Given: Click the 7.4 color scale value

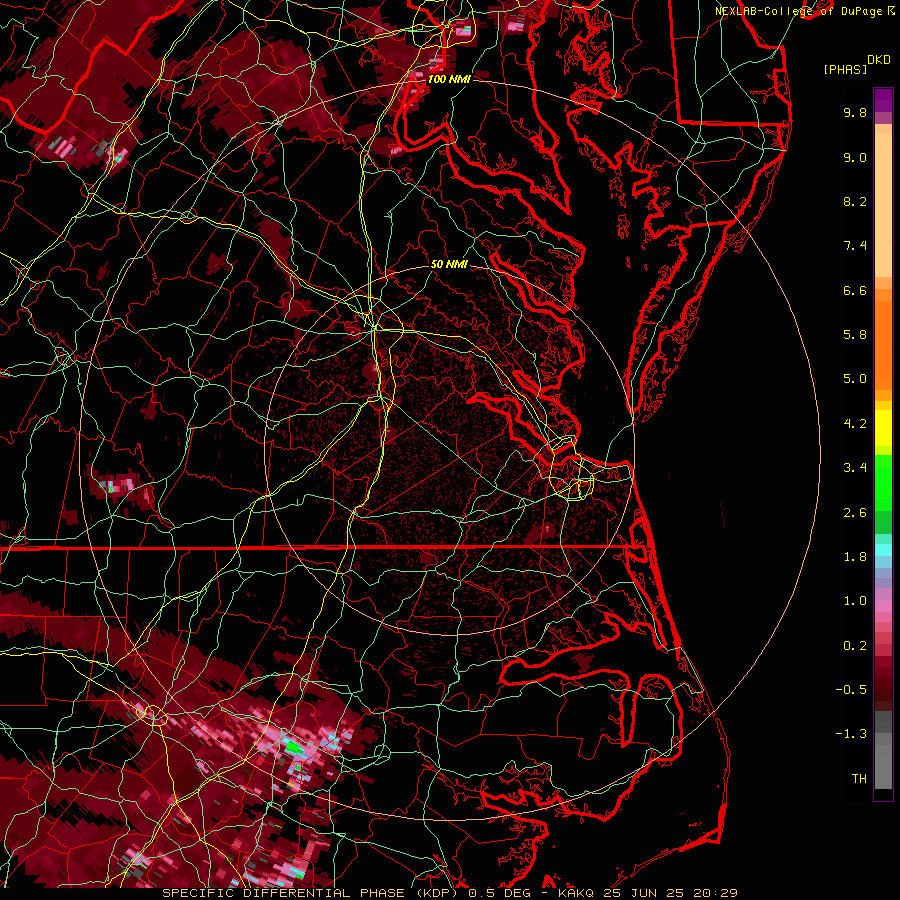Looking at the screenshot, I should [x=855, y=246].
